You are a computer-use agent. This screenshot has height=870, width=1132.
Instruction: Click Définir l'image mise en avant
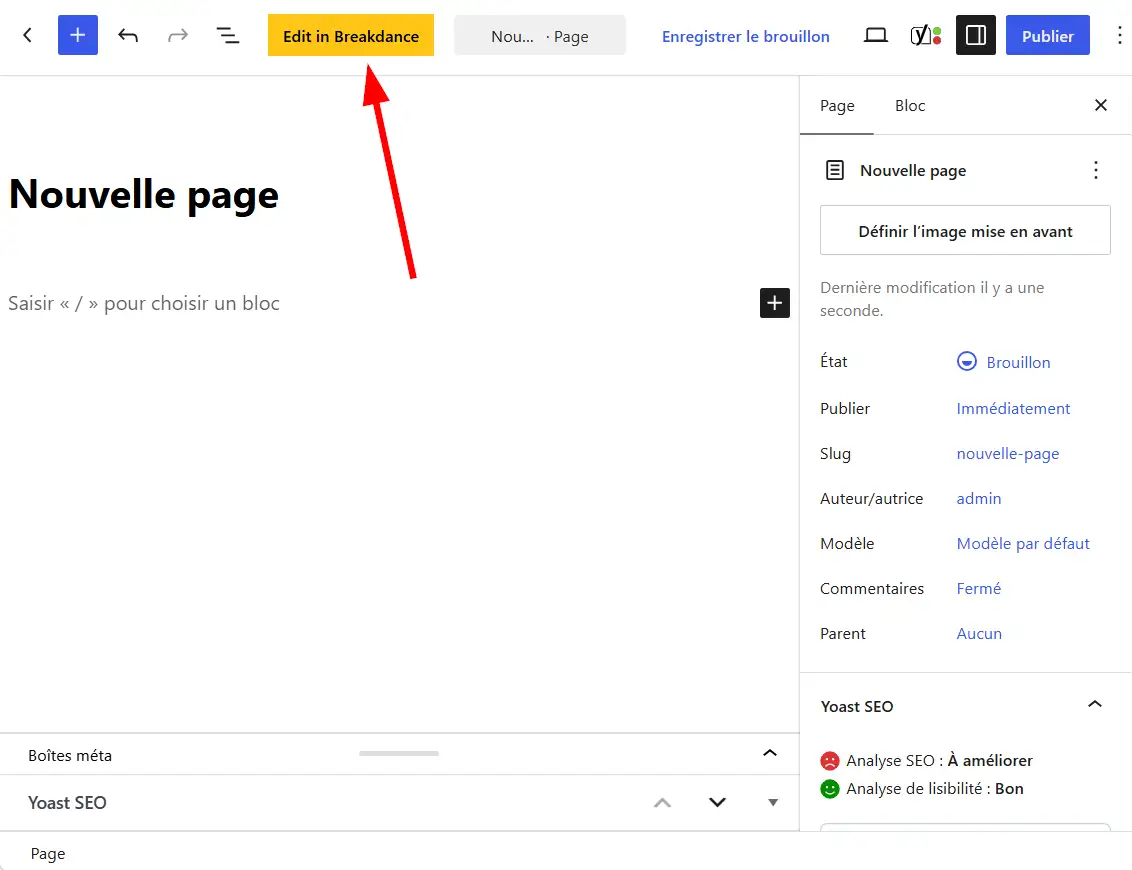965,230
